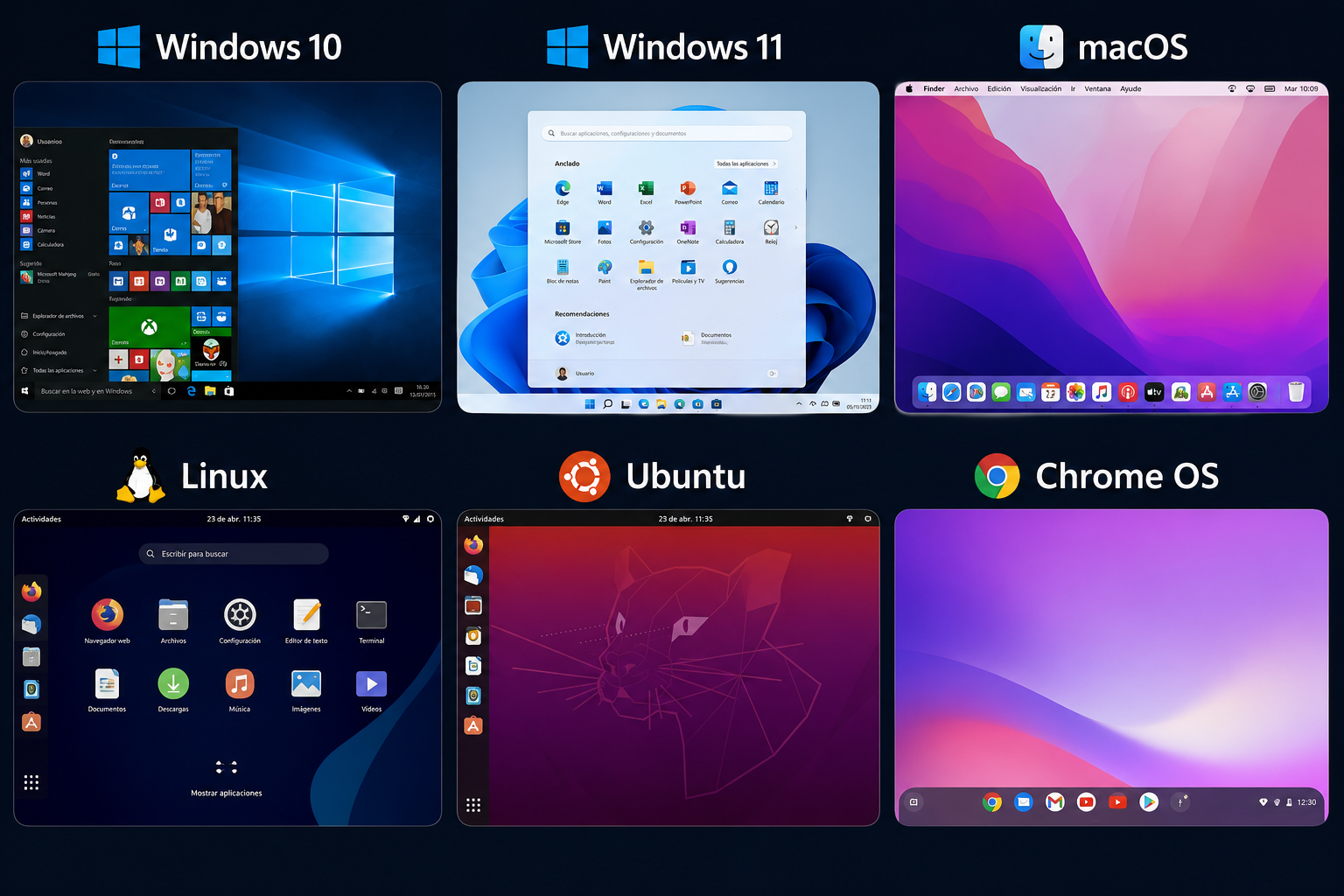This screenshot has height=896, width=1344.
Task: Click the Usuario account in Windows 11 Start
Action: tap(576, 374)
